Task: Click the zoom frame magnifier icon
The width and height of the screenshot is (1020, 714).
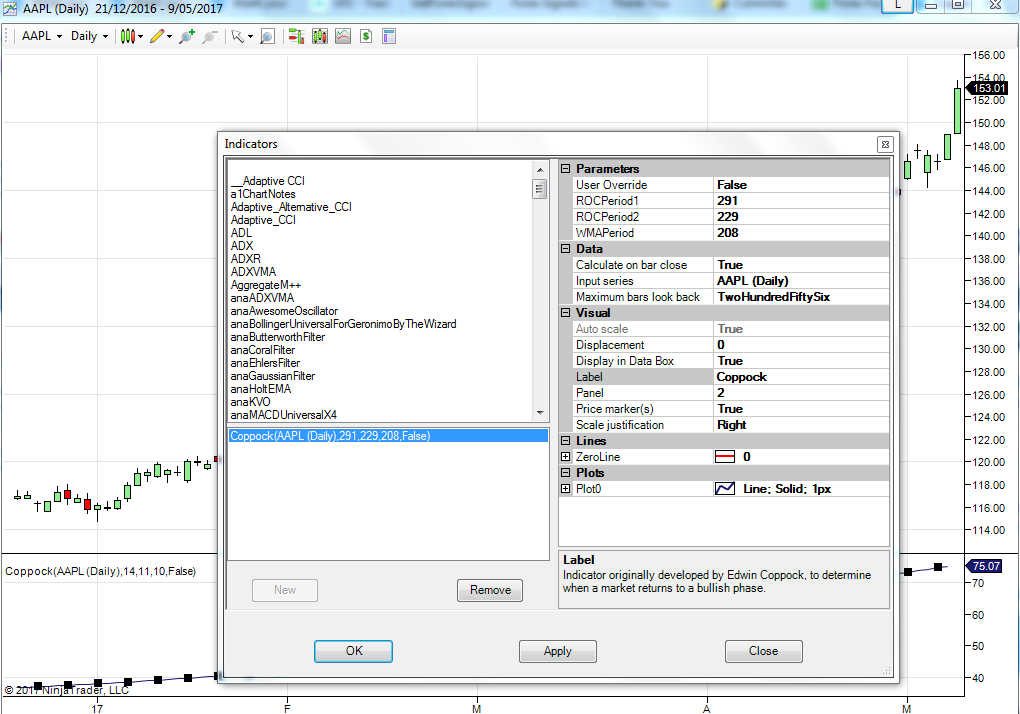Action: [267, 36]
